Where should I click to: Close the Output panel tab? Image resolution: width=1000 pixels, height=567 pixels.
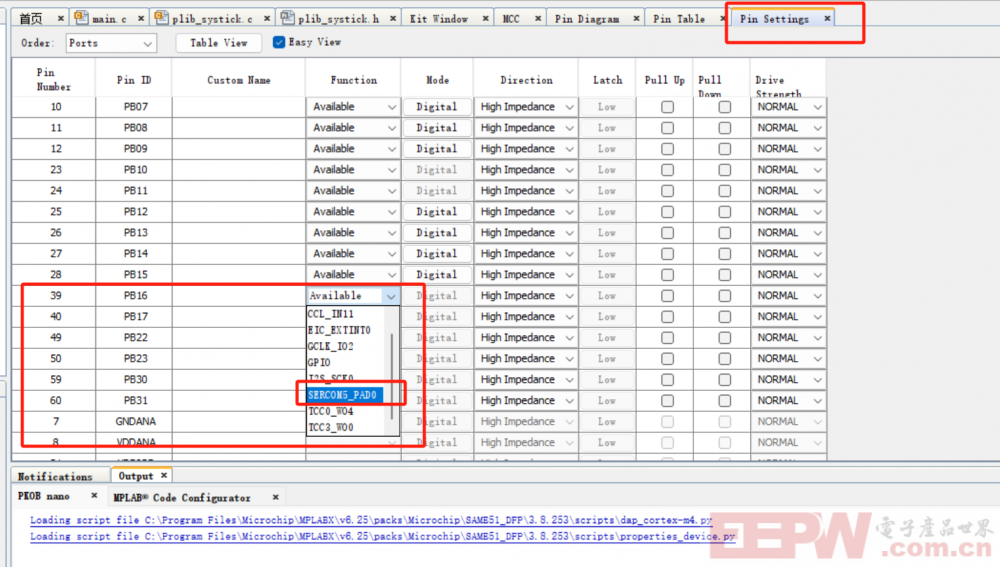(164, 476)
